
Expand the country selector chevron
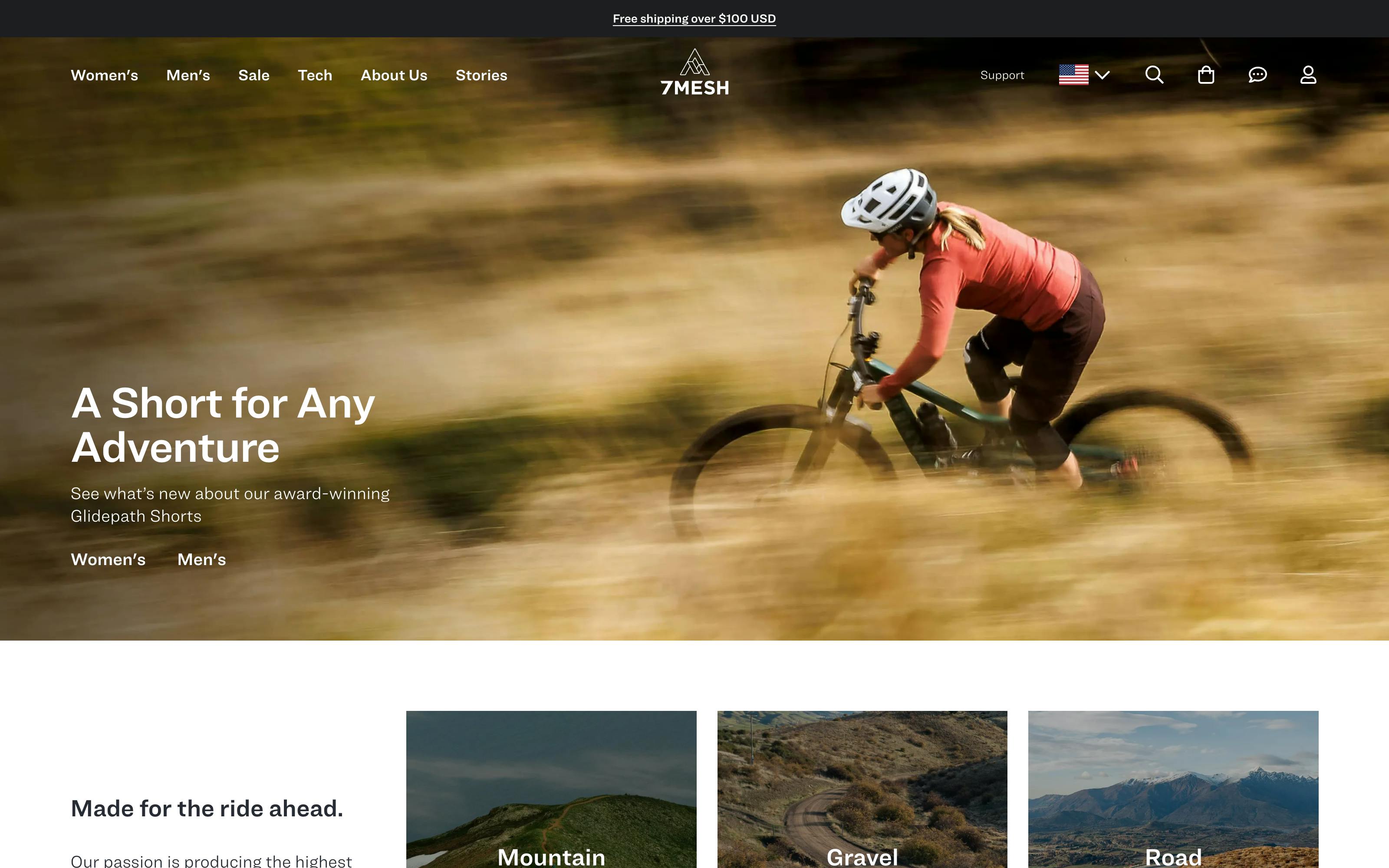click(1102, 75)
